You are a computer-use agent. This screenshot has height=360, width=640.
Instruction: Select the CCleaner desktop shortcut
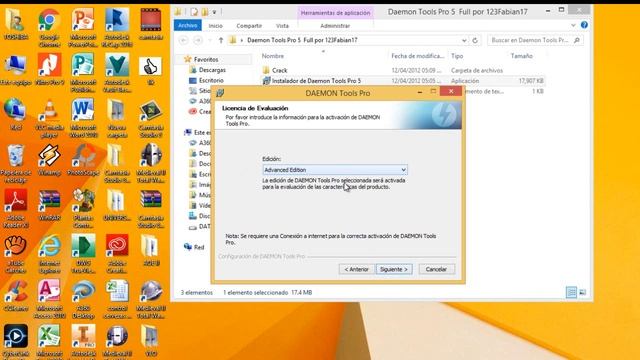(16, 296)
